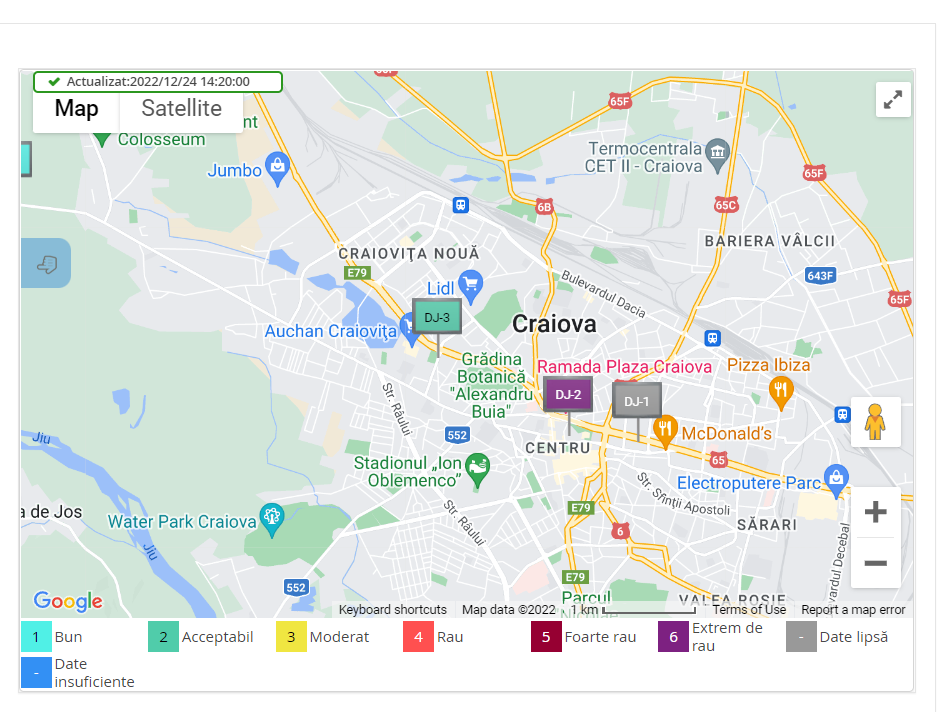Click the Grădina Botanică label
942x712 pixels.
[x=491, y=385]
